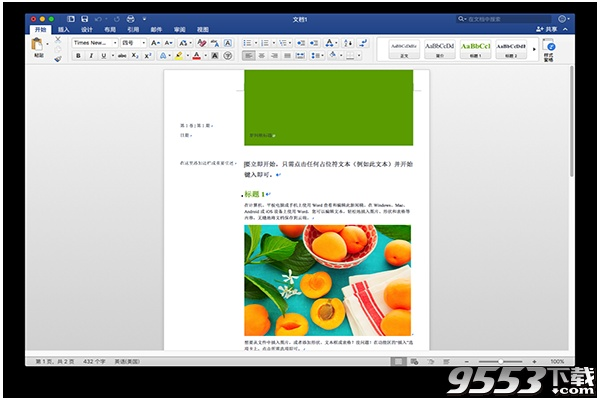Image resolution: width=600 pixels, height=400 pixels.
Task: Open the Times New Roman font dropdown
Action: tap(94, 43)
